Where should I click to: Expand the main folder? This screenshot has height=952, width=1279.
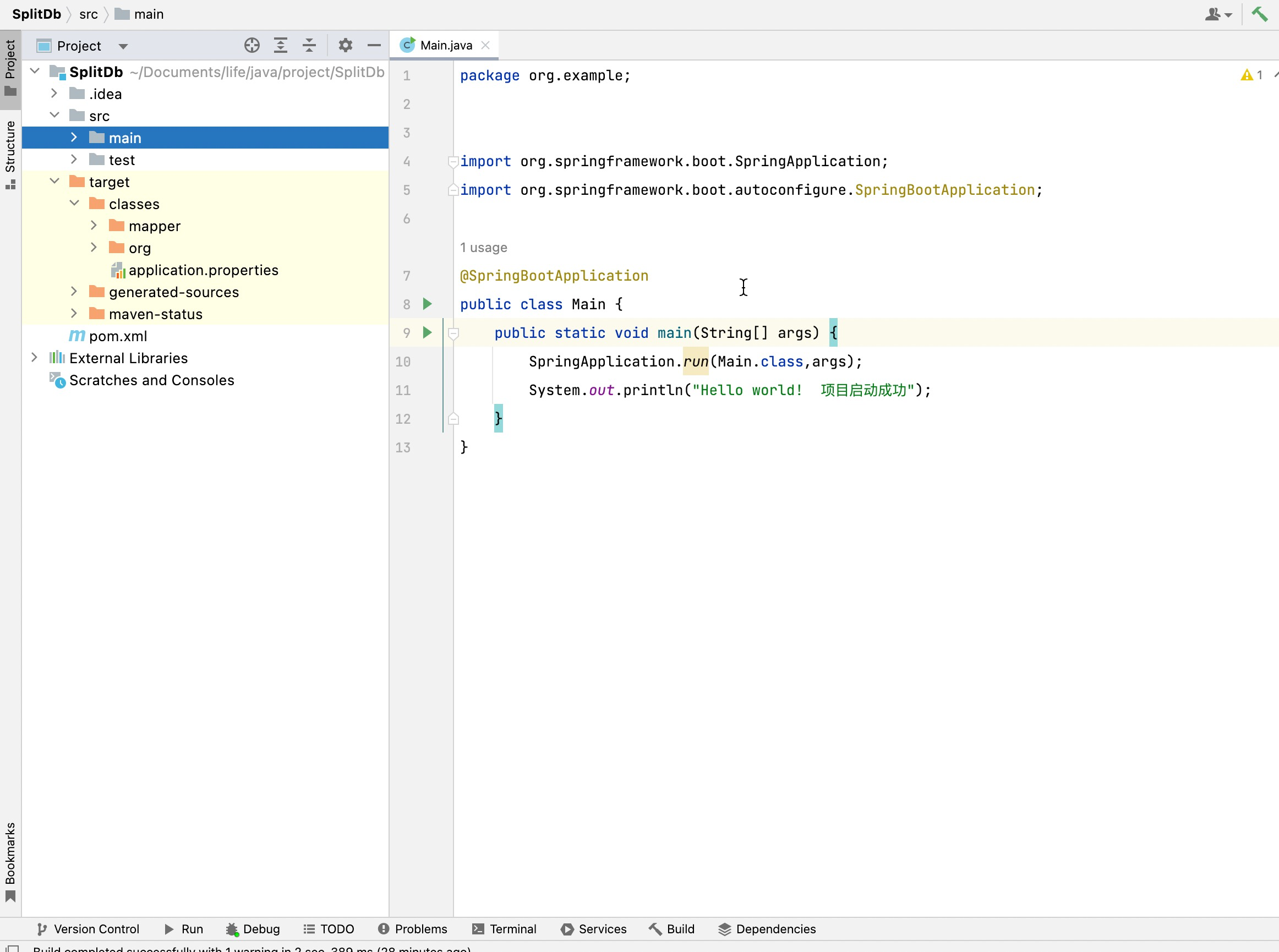(74, 137)
